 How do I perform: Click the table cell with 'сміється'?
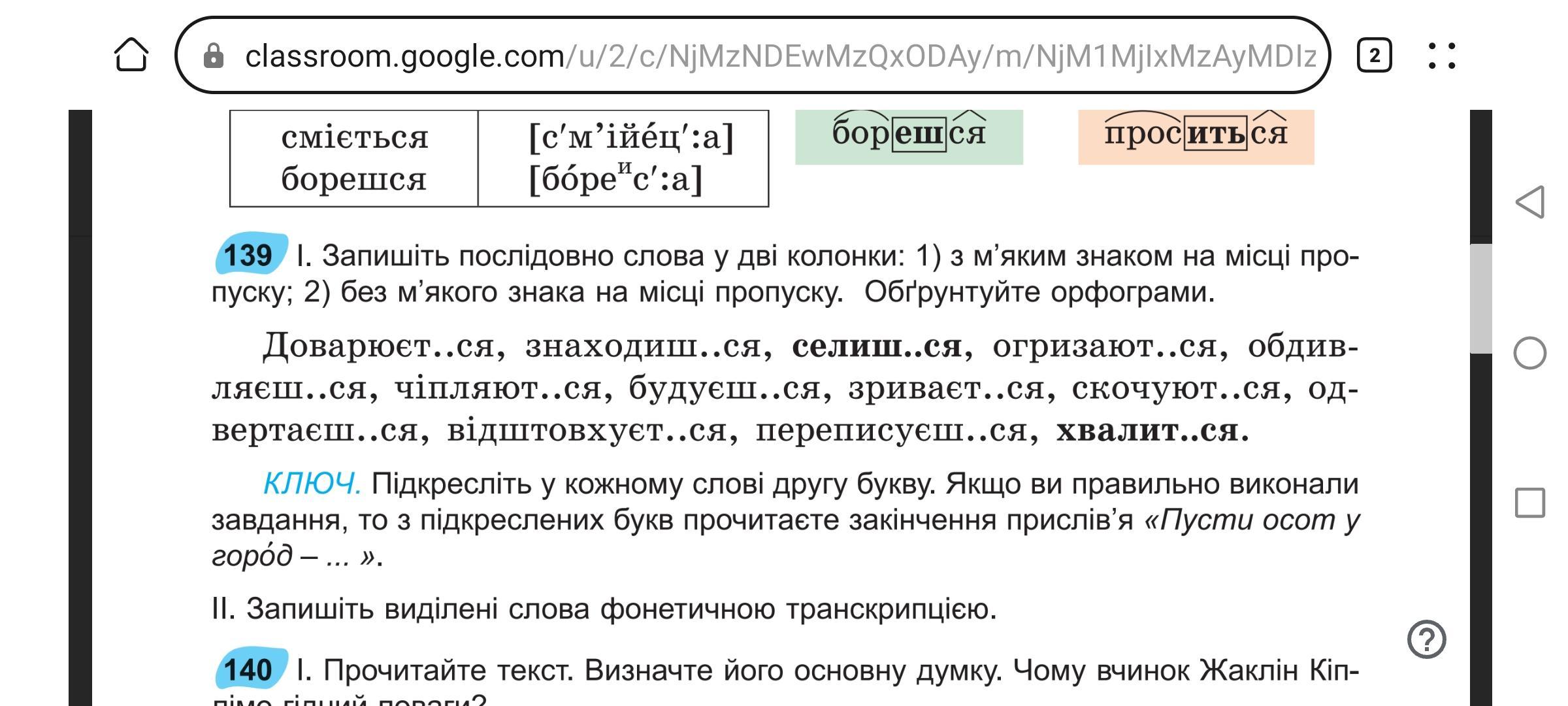point(354,137)
